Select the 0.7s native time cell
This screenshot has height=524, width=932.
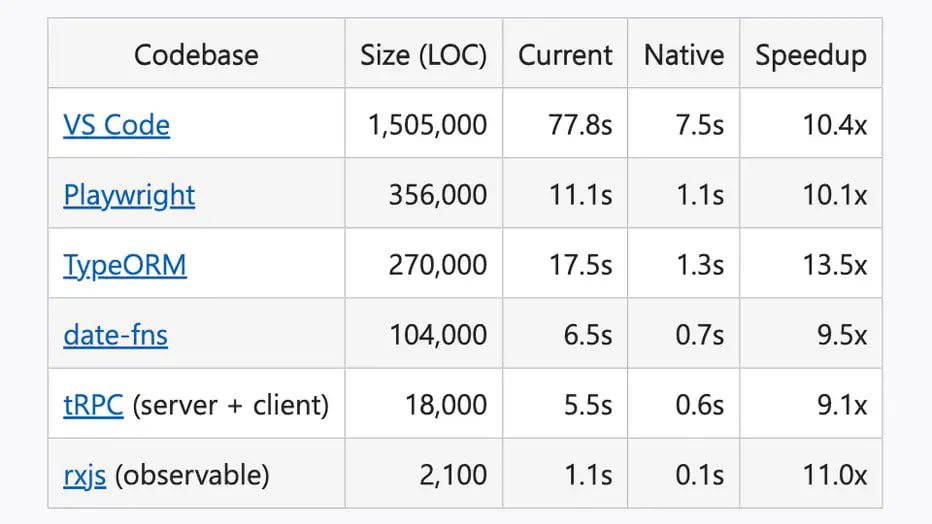click(x=684, y=334)
